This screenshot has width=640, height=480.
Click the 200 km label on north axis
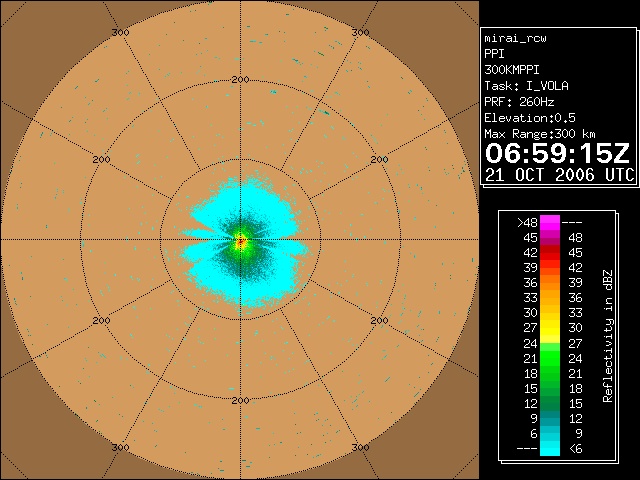[240, 80]
